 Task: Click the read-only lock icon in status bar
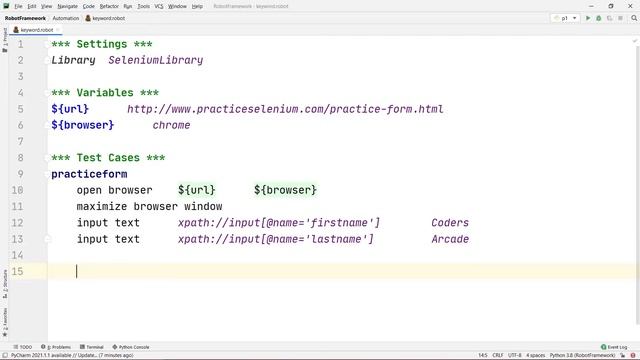point(623,356)
